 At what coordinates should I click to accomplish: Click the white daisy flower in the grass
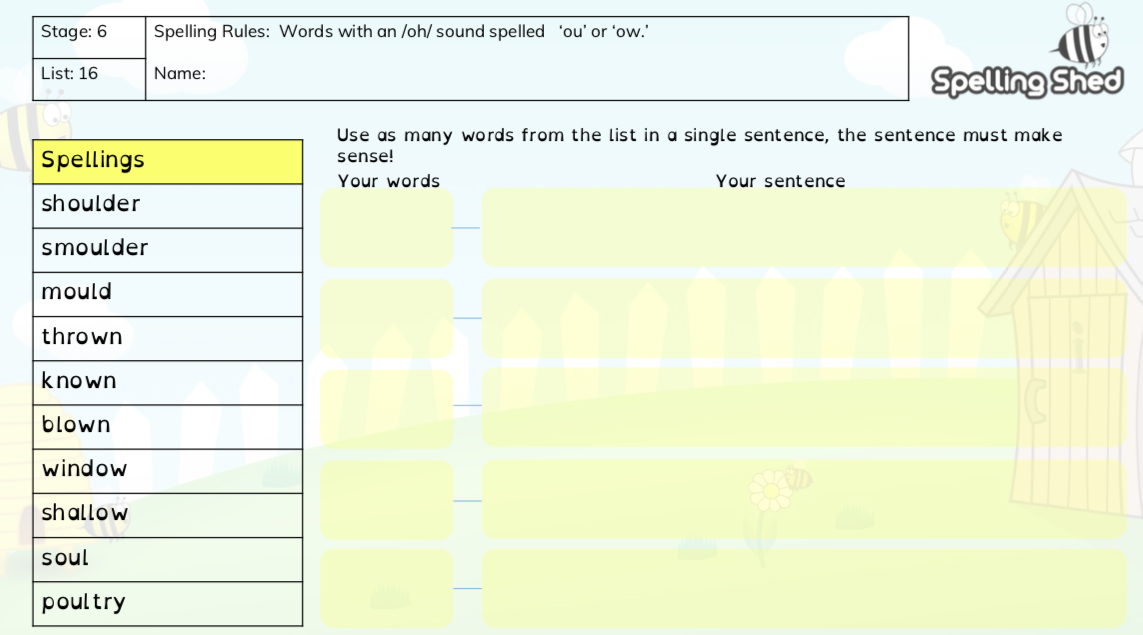coord(770,490)
